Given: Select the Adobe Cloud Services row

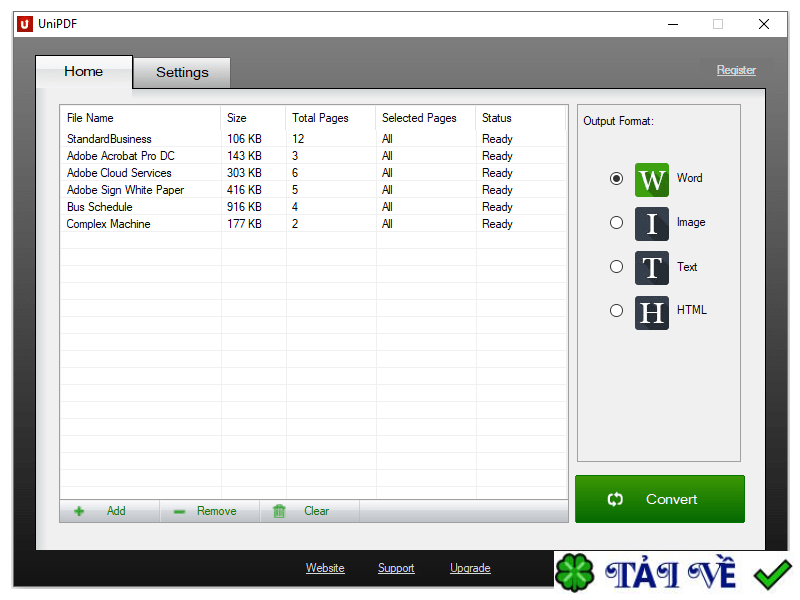Looking at the screenshot, I should tap(313, 173).
